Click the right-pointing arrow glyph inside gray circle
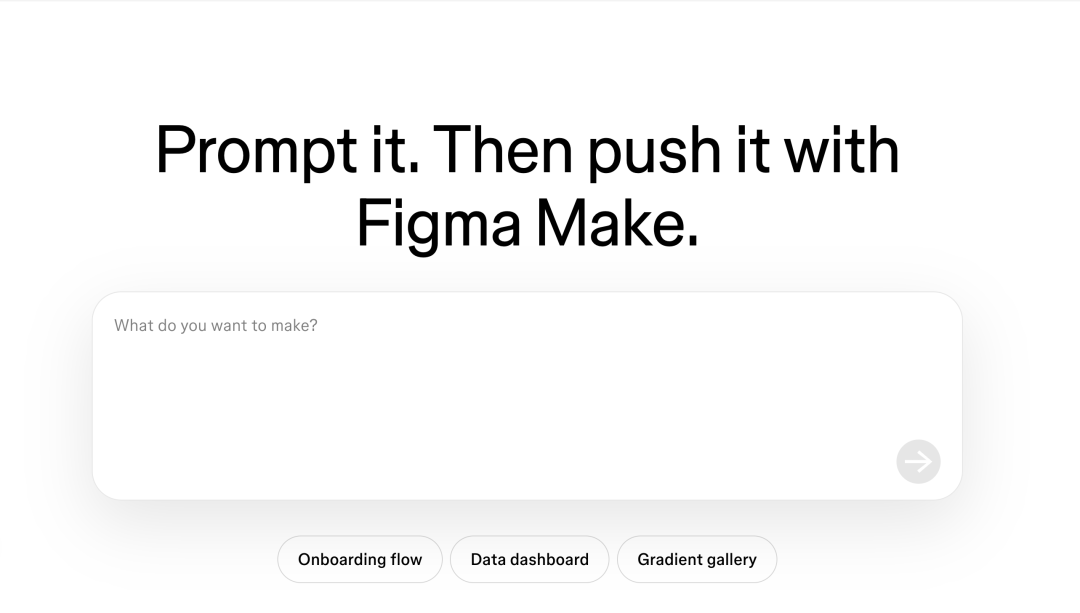Image resolution: width=1080 pixels, height=613 pixels. (x=918, y=461)
